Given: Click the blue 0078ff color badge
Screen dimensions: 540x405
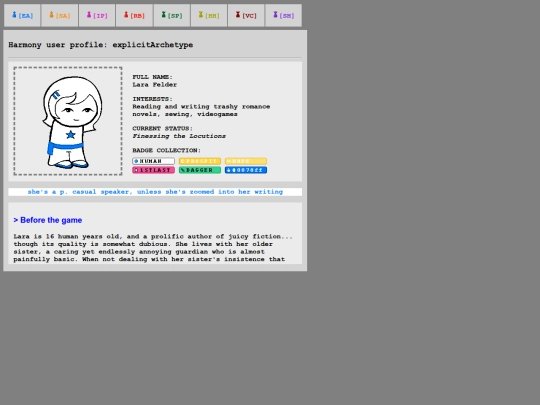Looking at the screenshot, I should click(x=246, y=170).
